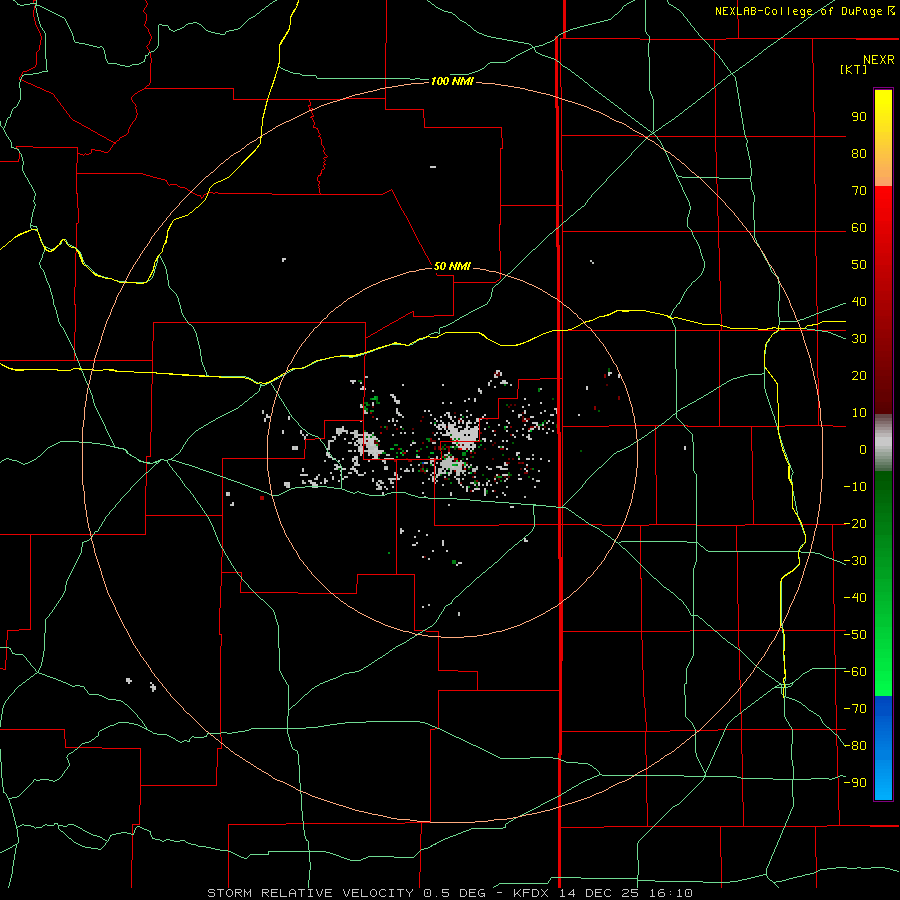This screenshot has height=900, width=900.
Task: Click the -70 value on the velocity scale
Action: click(855, 709)
